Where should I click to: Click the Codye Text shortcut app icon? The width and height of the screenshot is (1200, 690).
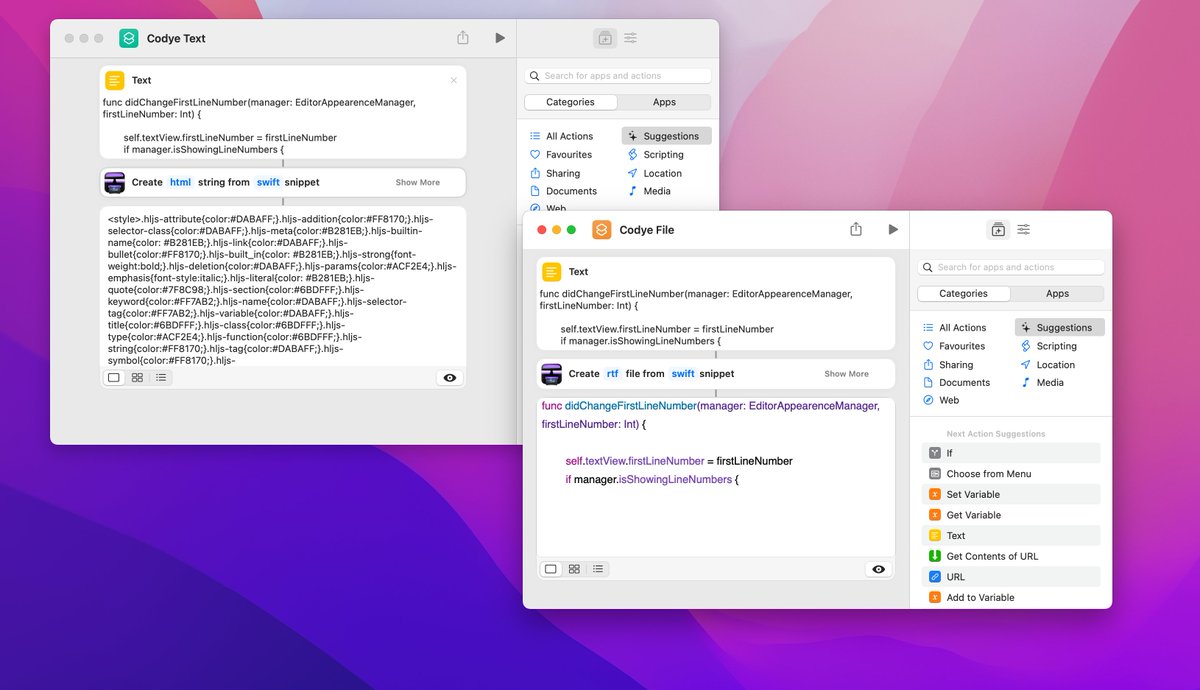click(128, 38)
